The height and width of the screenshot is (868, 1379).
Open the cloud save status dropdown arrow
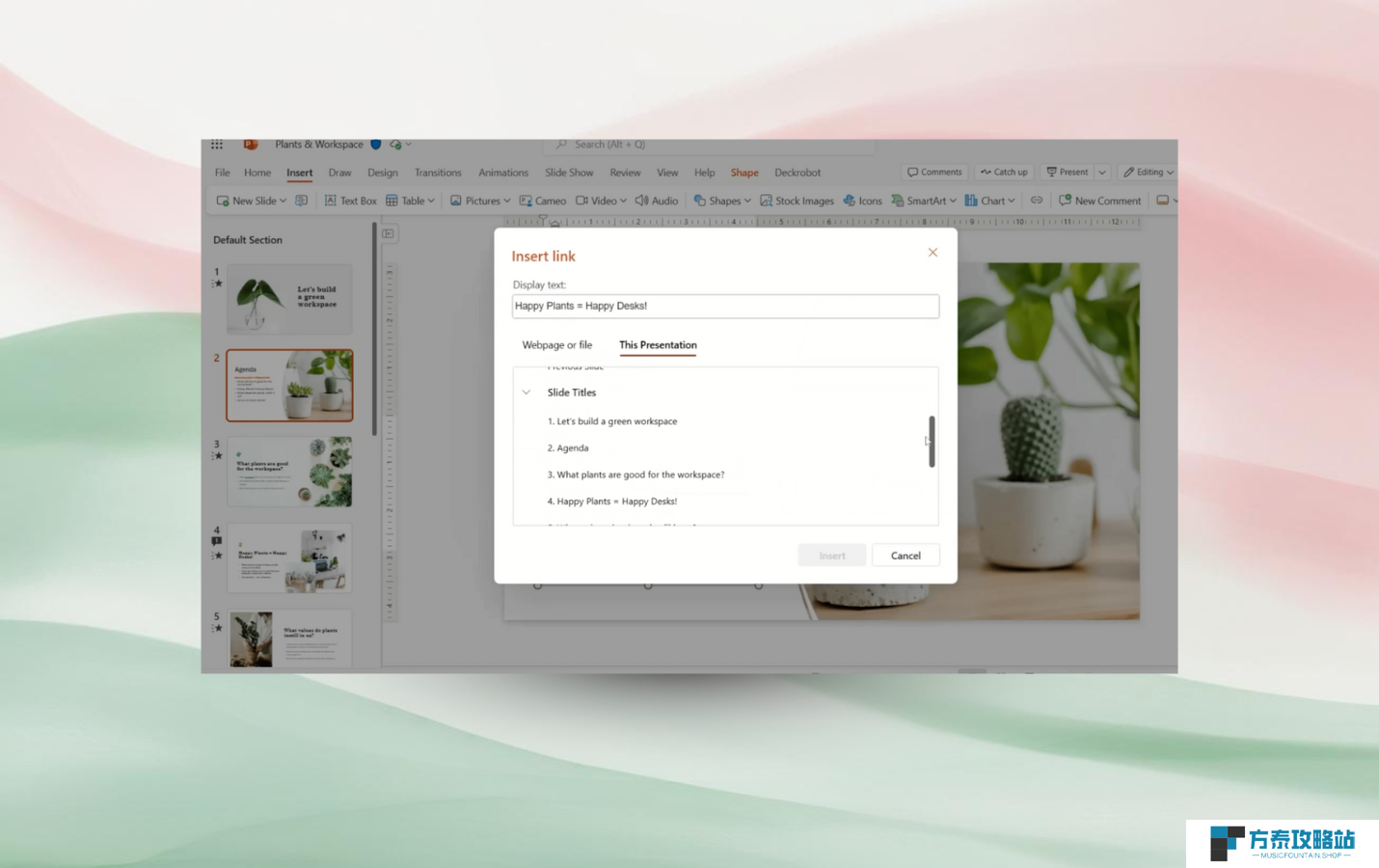[x=409, y=145]
